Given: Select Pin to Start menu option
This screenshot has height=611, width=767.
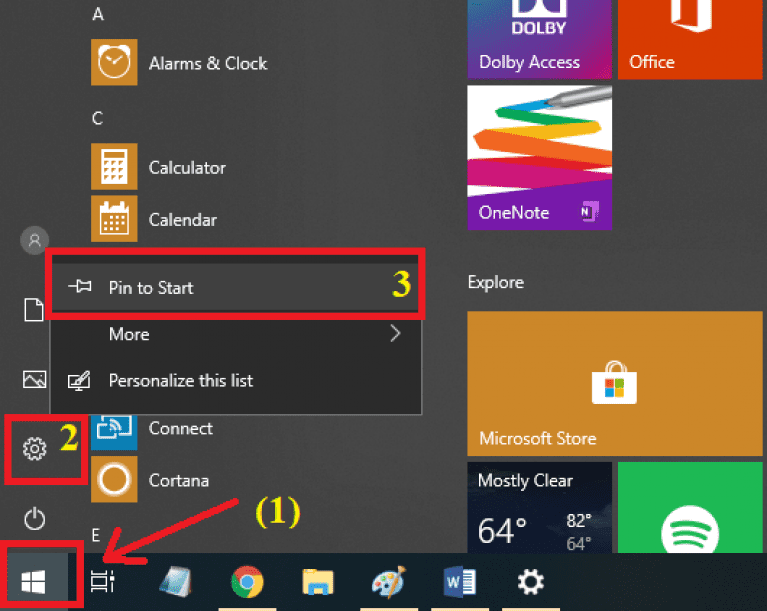Looking at the screenshot, I should (x=151, y=288).
